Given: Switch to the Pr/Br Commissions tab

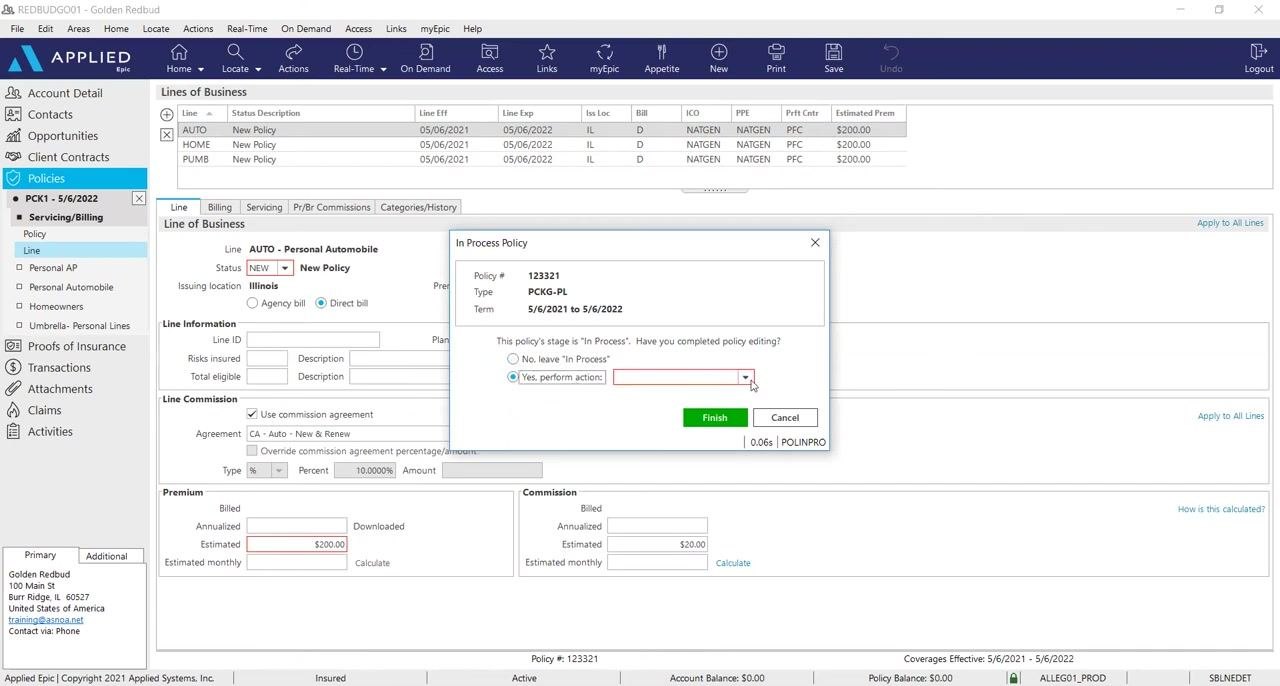Looking at the screenshot, I should 332,207.
